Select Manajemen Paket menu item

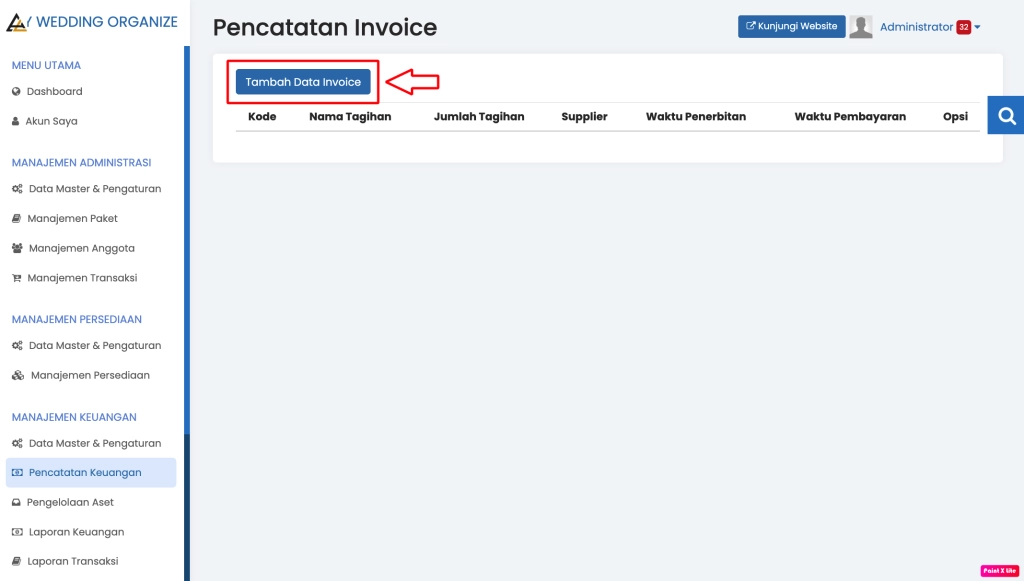[x=72, y=218]
